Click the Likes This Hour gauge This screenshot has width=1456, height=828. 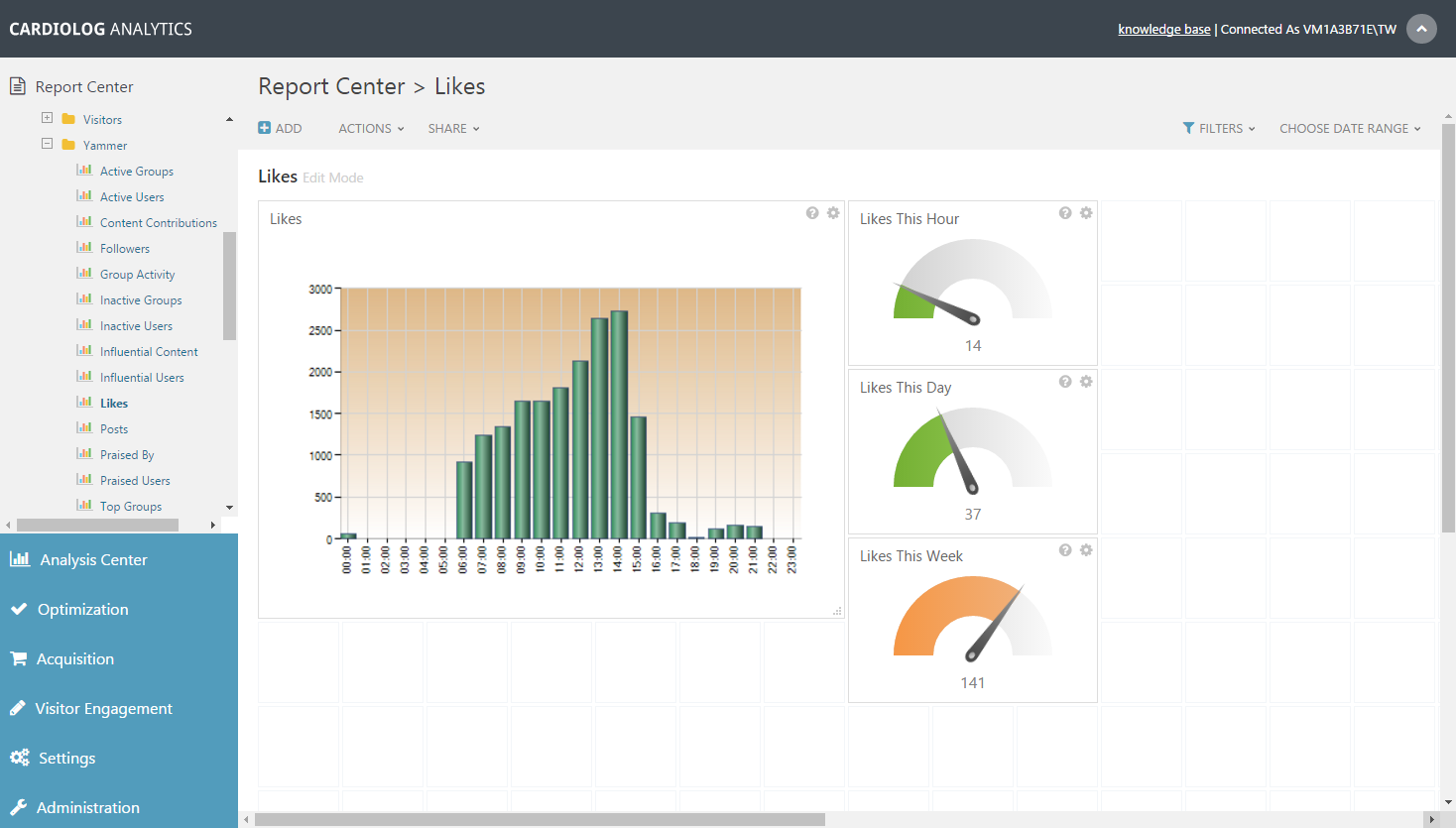[973, 281]
